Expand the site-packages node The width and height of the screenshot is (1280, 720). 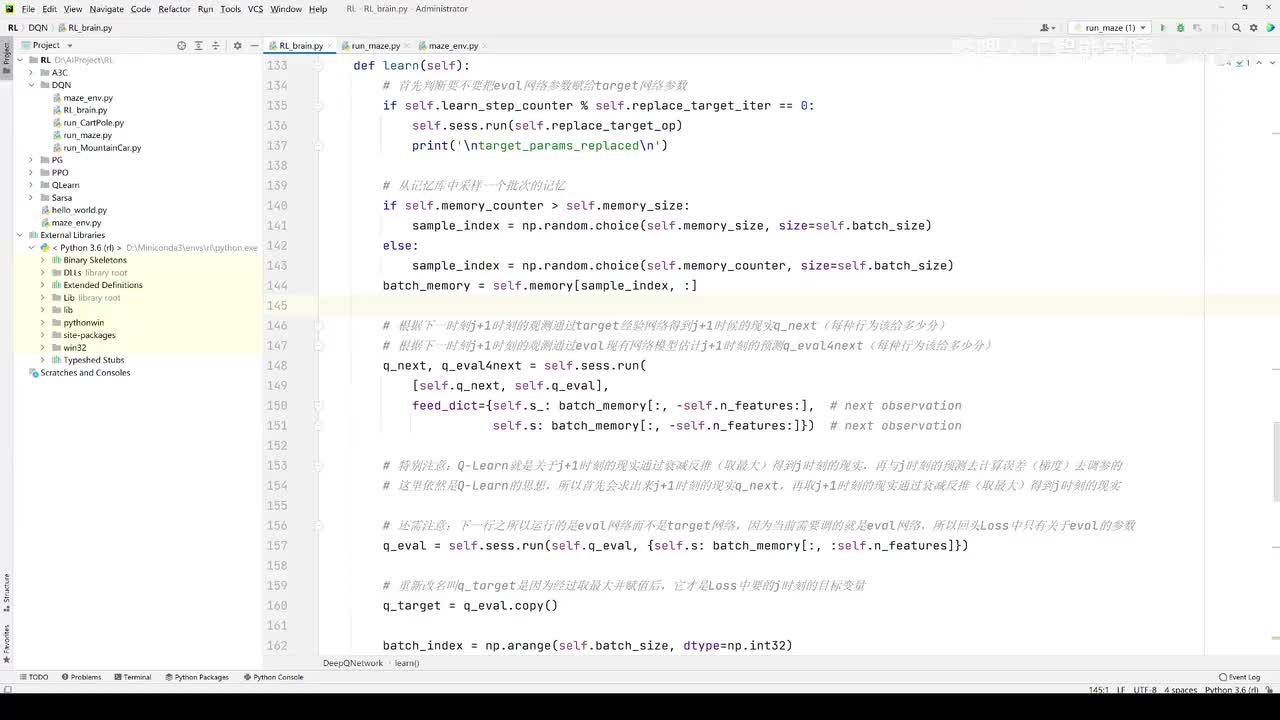tap(43, 335)
